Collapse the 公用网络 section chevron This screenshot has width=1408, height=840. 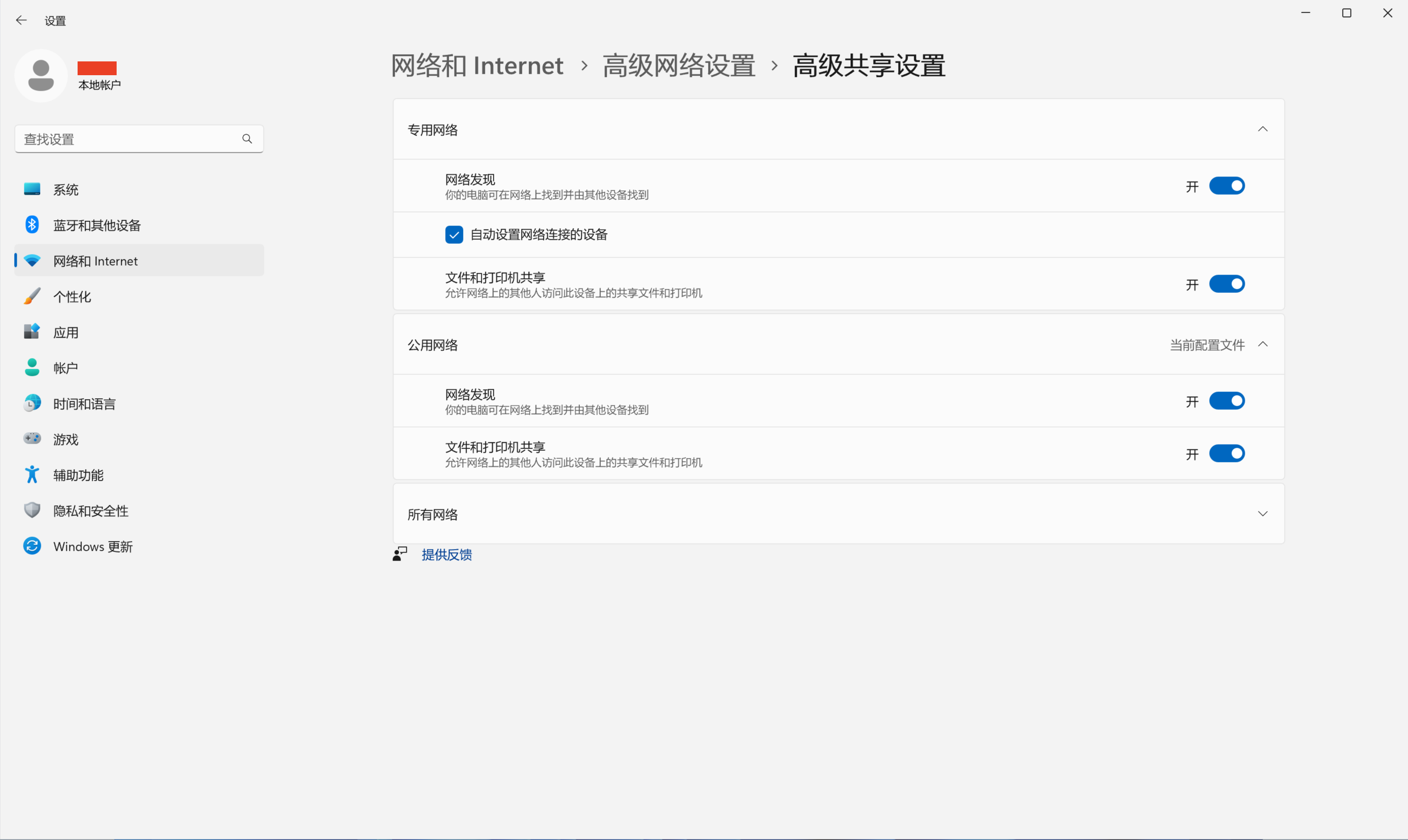1262,344
